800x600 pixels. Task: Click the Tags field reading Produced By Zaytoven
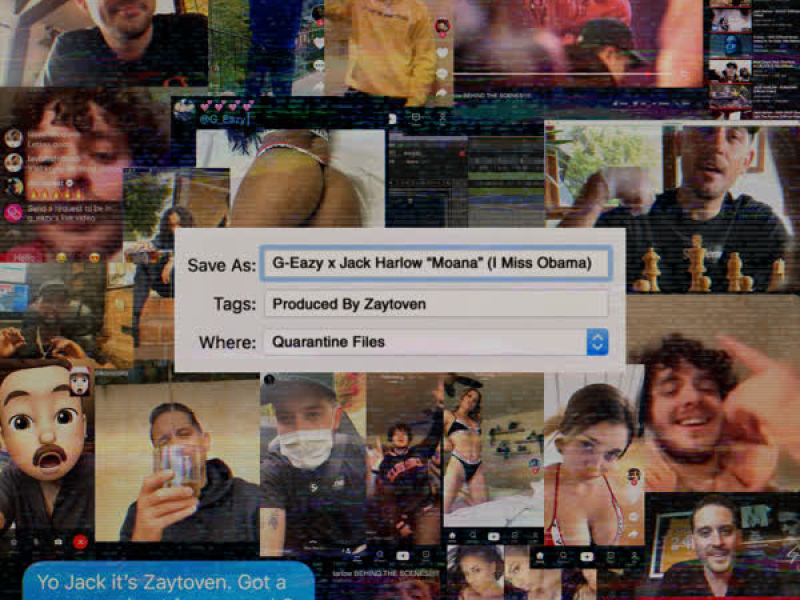pyautogui.click(x=435, y=304)
